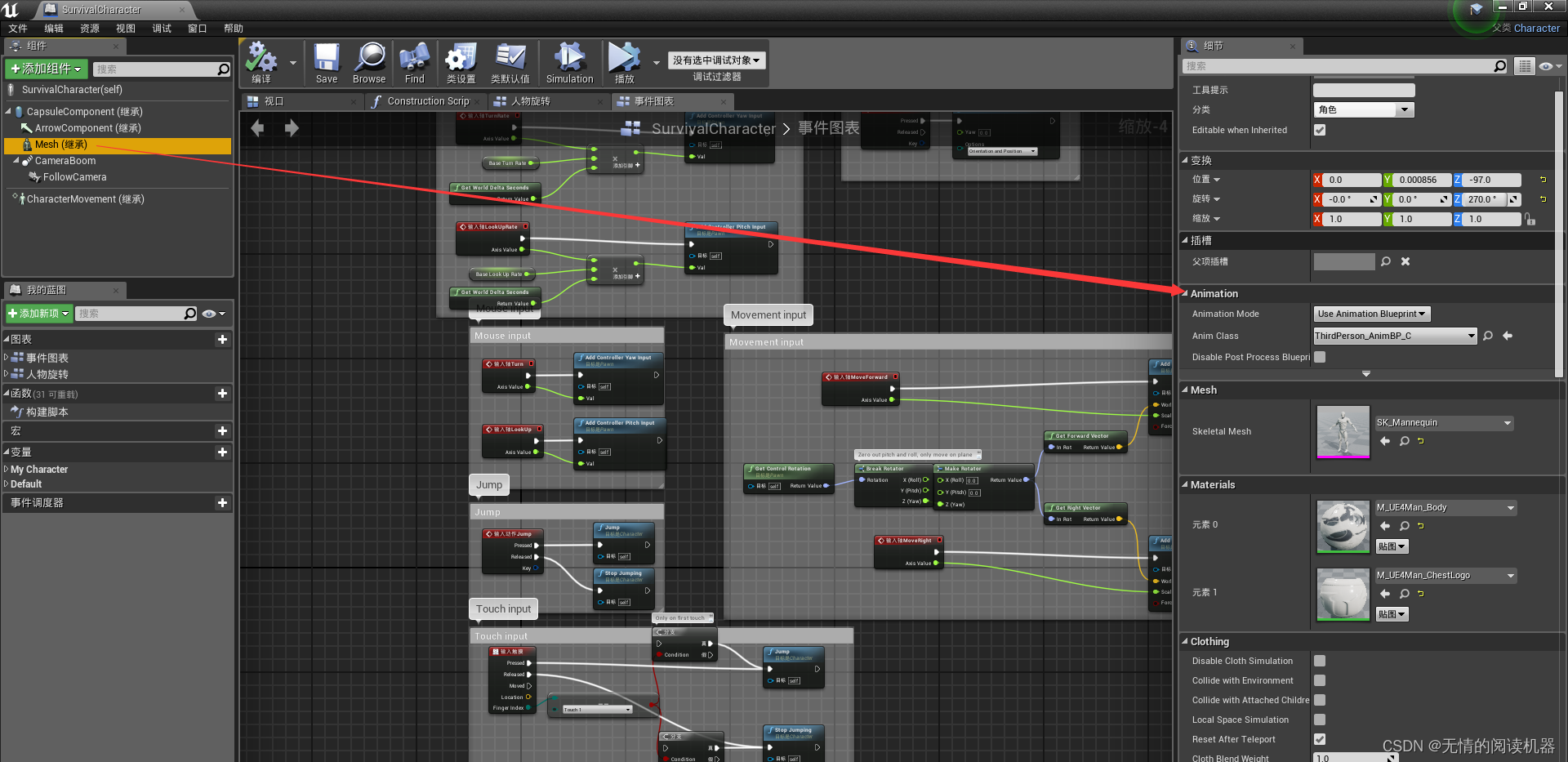The image size is (1568, 762).
Task: Click the Add New (添加新项) button
Action: pos(38,314)
